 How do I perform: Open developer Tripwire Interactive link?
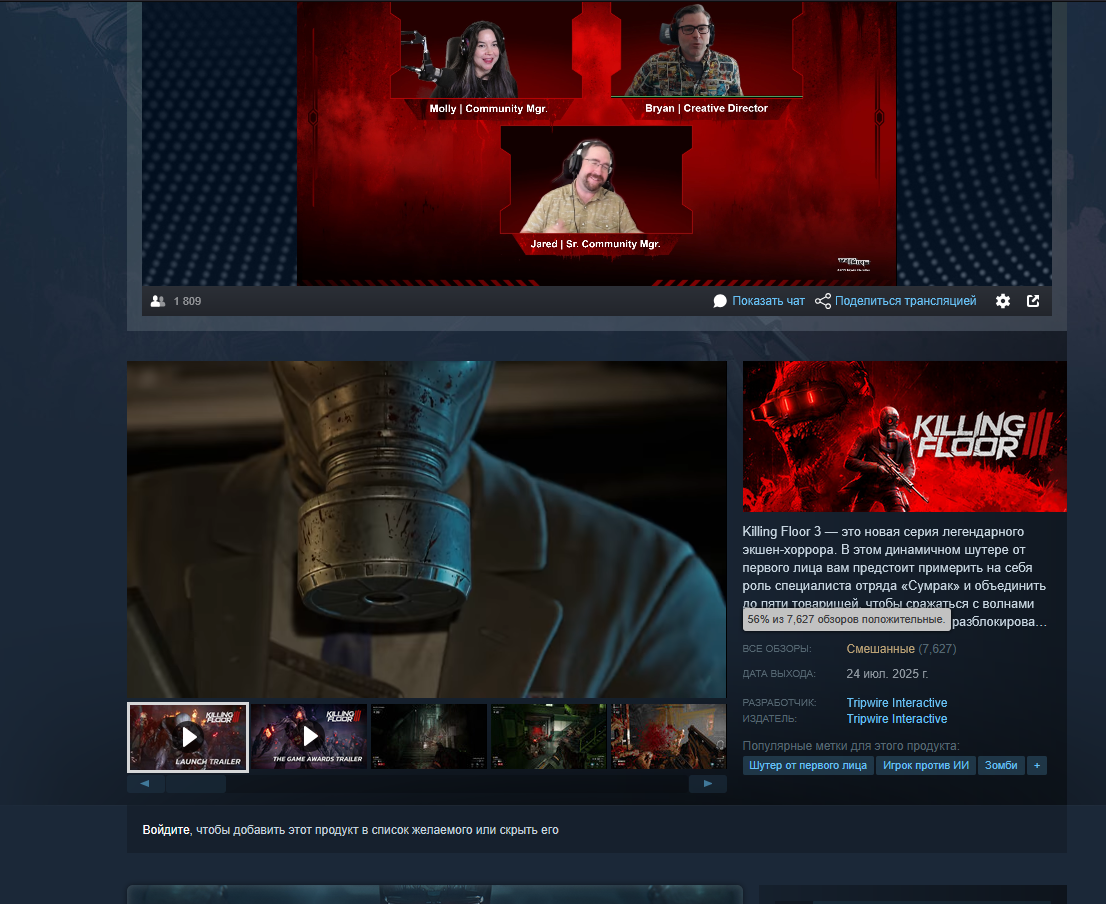click(897, 703)
